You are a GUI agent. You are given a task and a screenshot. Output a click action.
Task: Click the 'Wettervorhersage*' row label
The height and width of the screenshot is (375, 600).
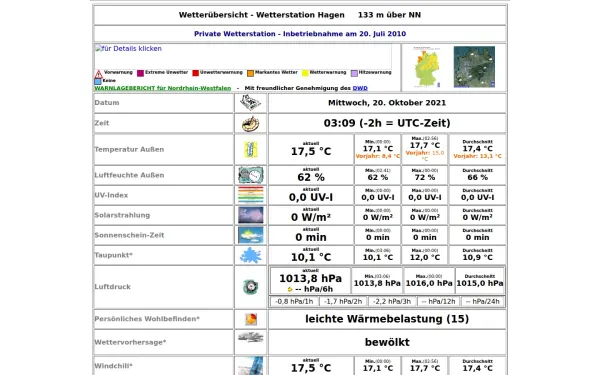point(130,342)
